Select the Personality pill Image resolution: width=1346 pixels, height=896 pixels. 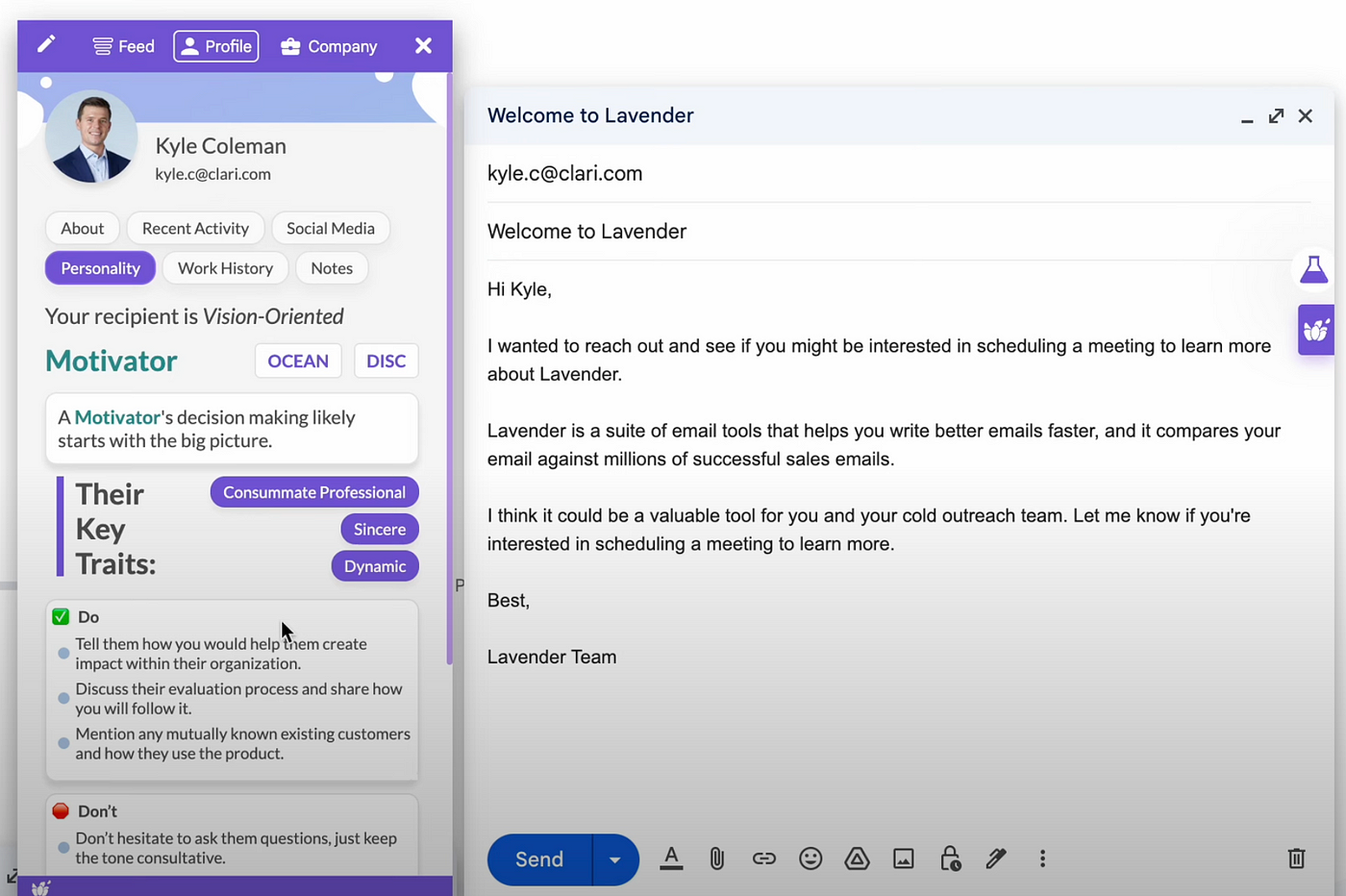[100, 268]
